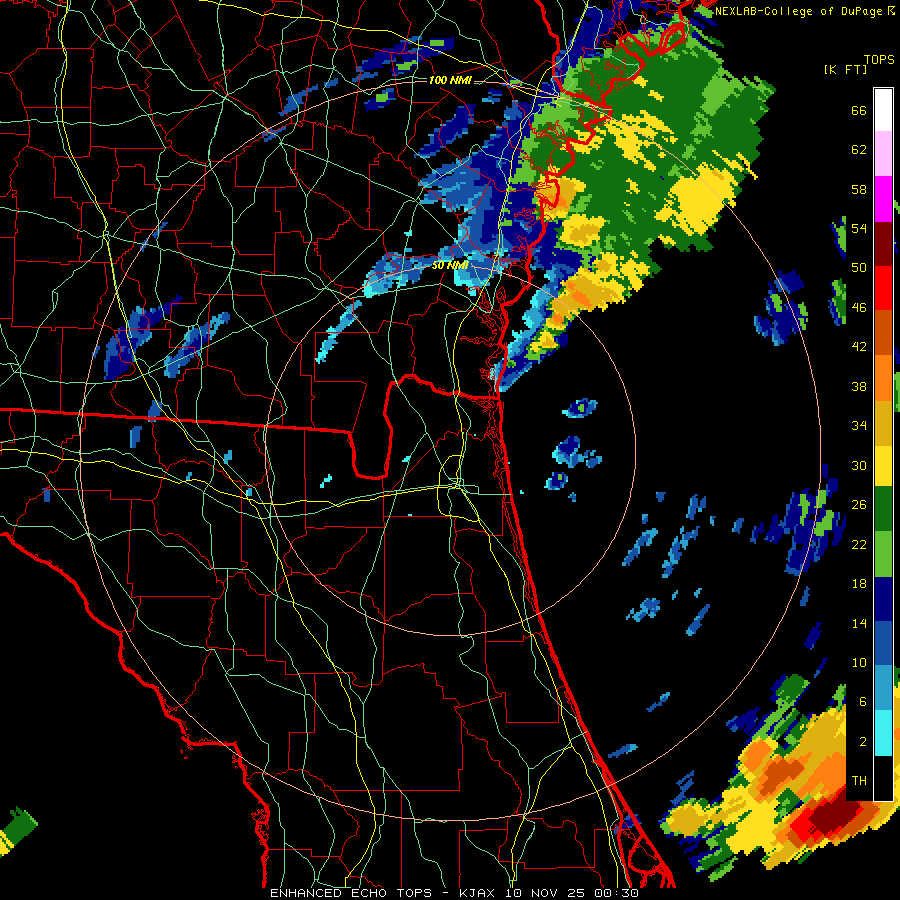Click the "50 NMI" range ring label

(449, 265)
